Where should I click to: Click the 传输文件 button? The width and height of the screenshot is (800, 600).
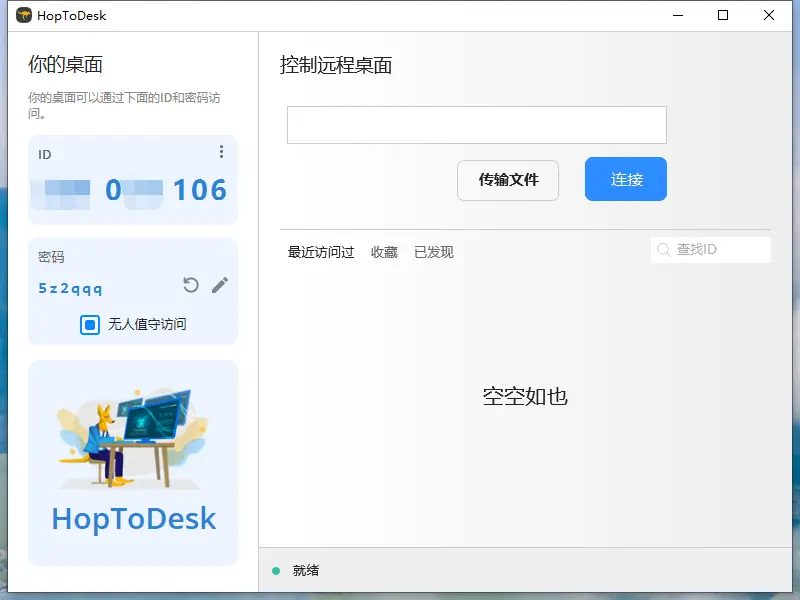[508, 180]
